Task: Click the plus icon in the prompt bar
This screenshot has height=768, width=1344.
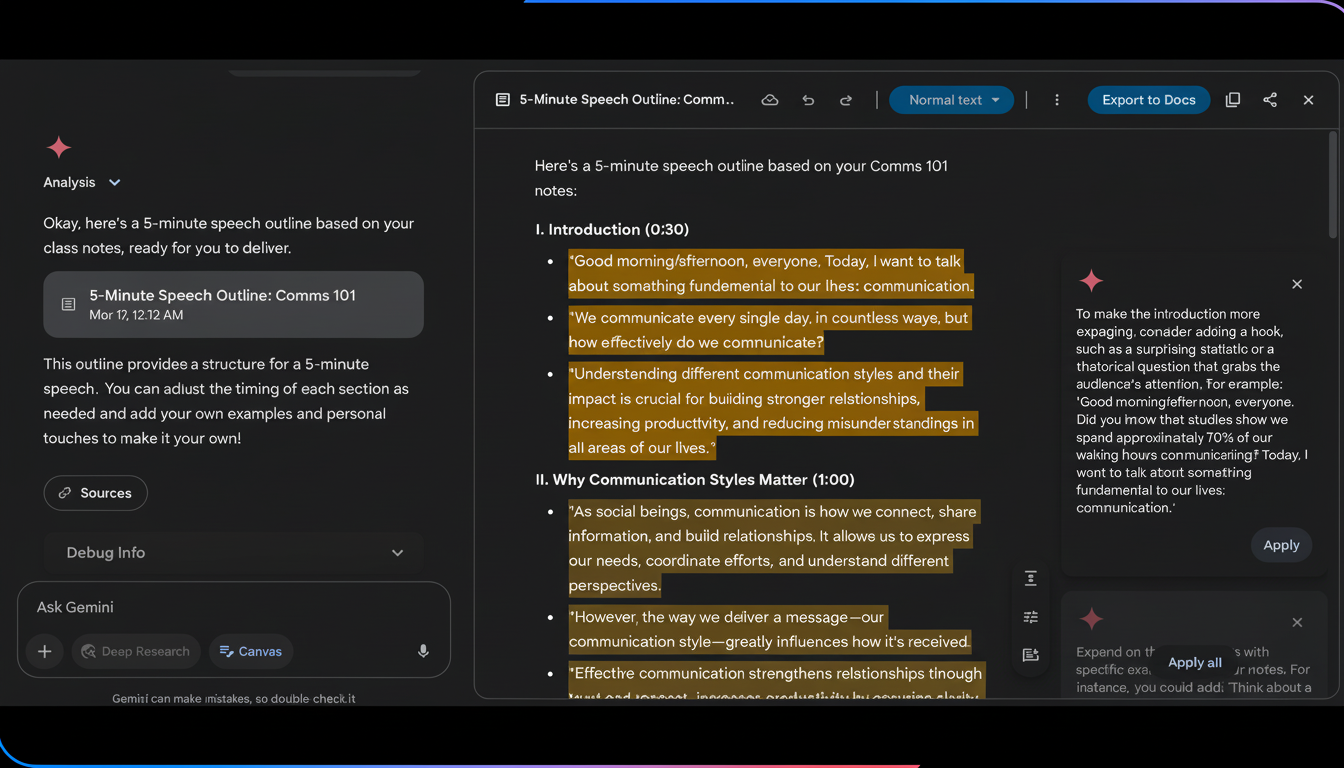Action: click(x=44, y=651)
